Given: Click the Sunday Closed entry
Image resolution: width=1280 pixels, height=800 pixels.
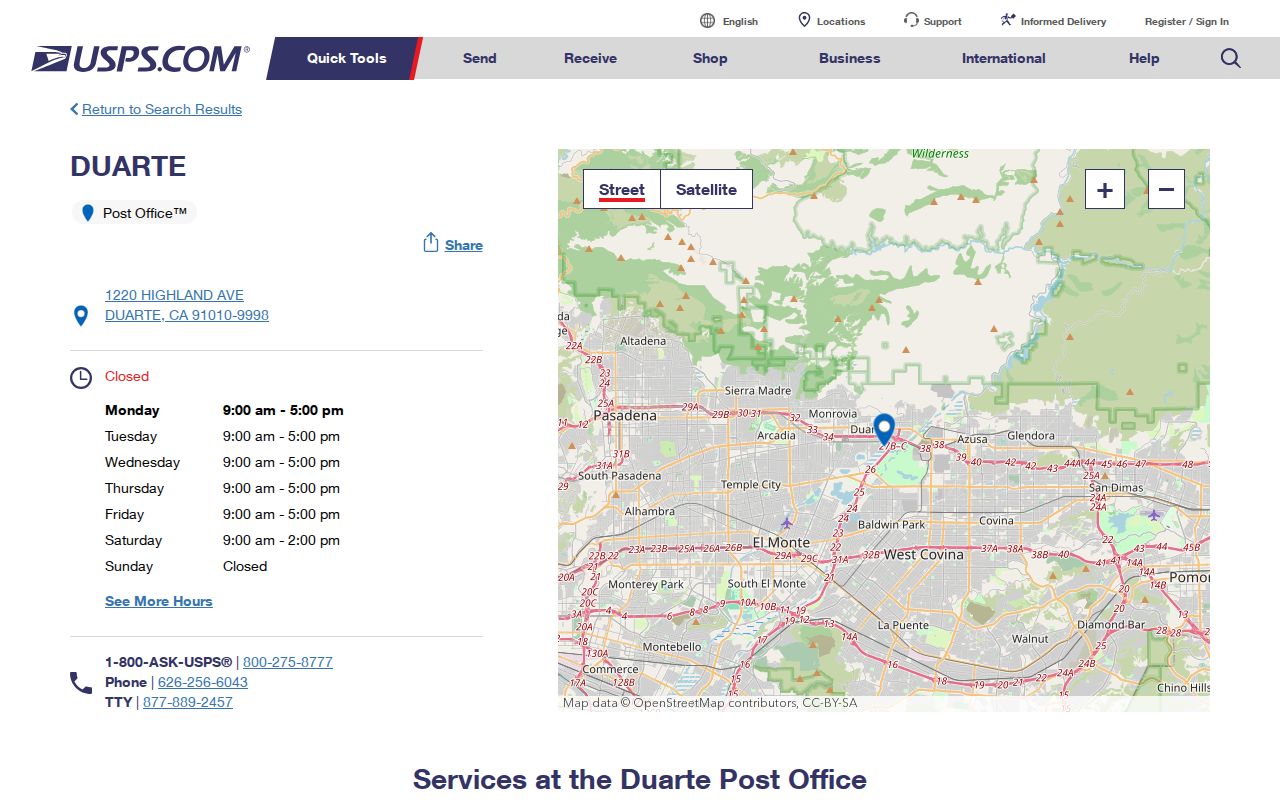Looking at the screenshot, I should 245,566.
